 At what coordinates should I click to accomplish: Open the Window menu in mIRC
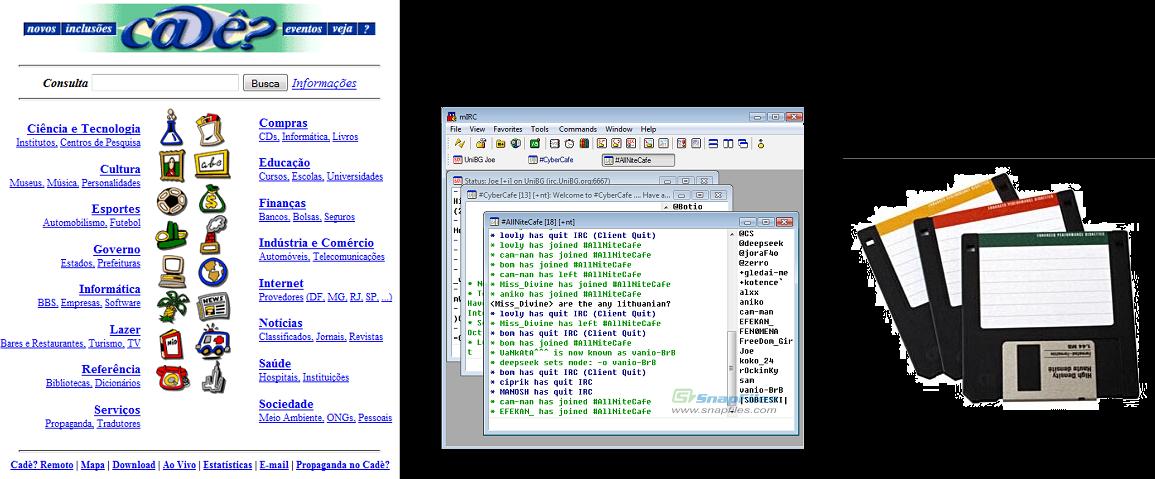[x=619, y=129]
